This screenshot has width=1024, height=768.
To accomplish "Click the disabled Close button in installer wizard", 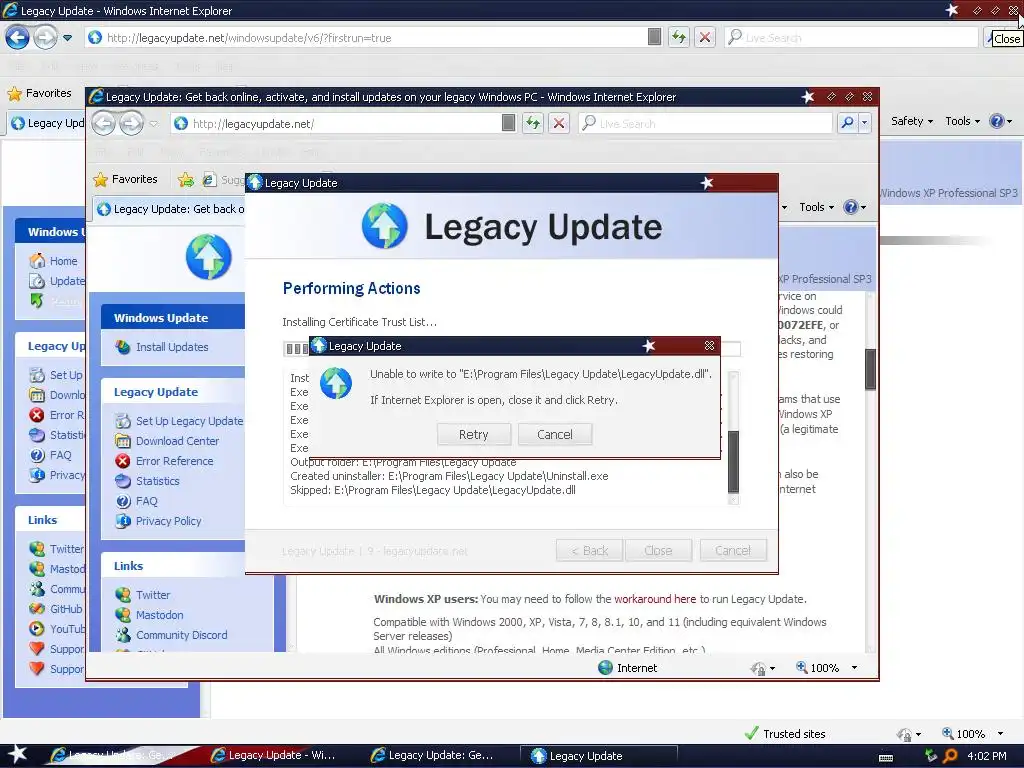I will [658, 551].
